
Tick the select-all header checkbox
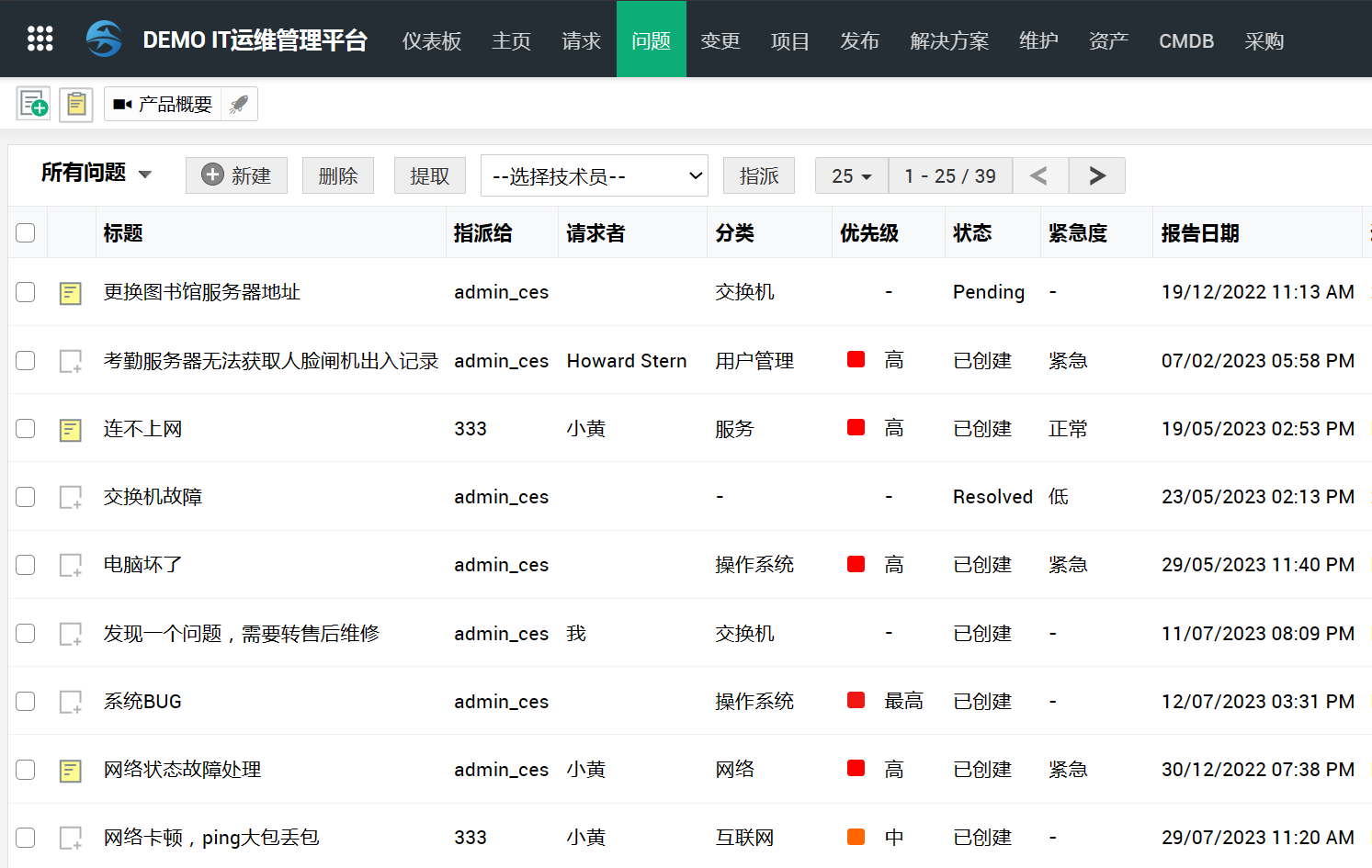(x=26, y=233)
